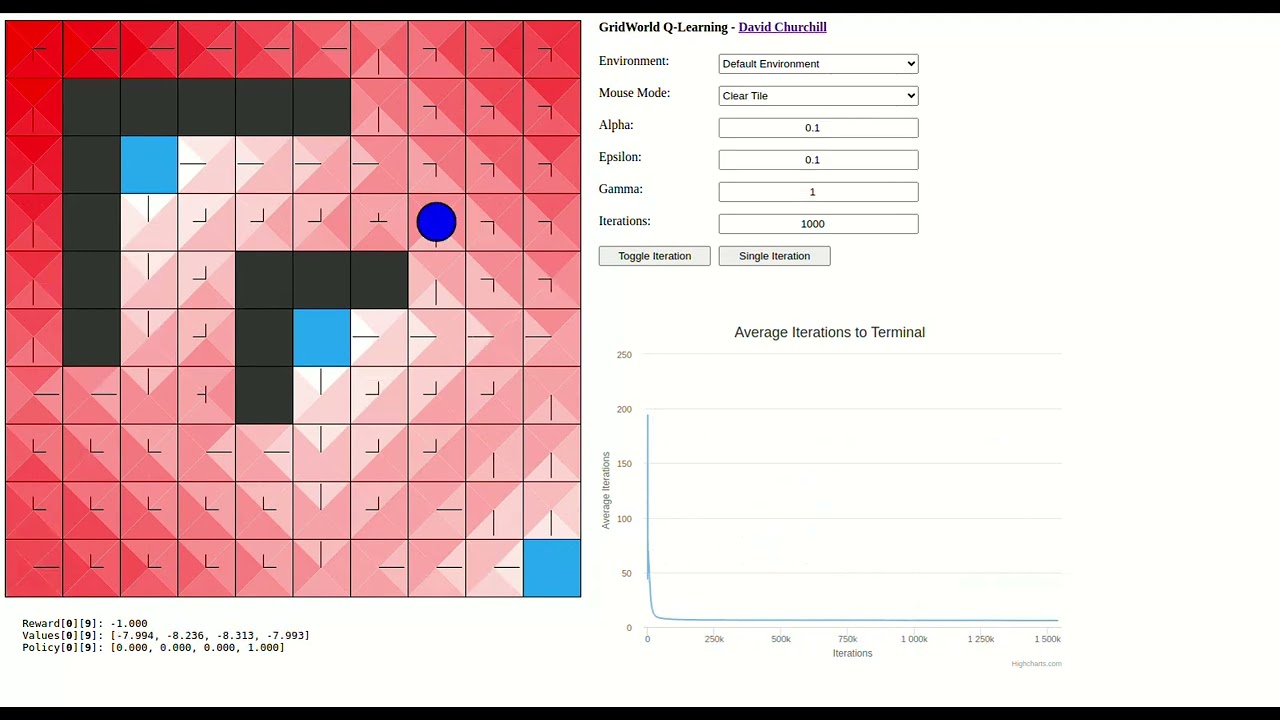Click the blue line in the chart
Screen dimensions: 1280x720
click(850, 620)
